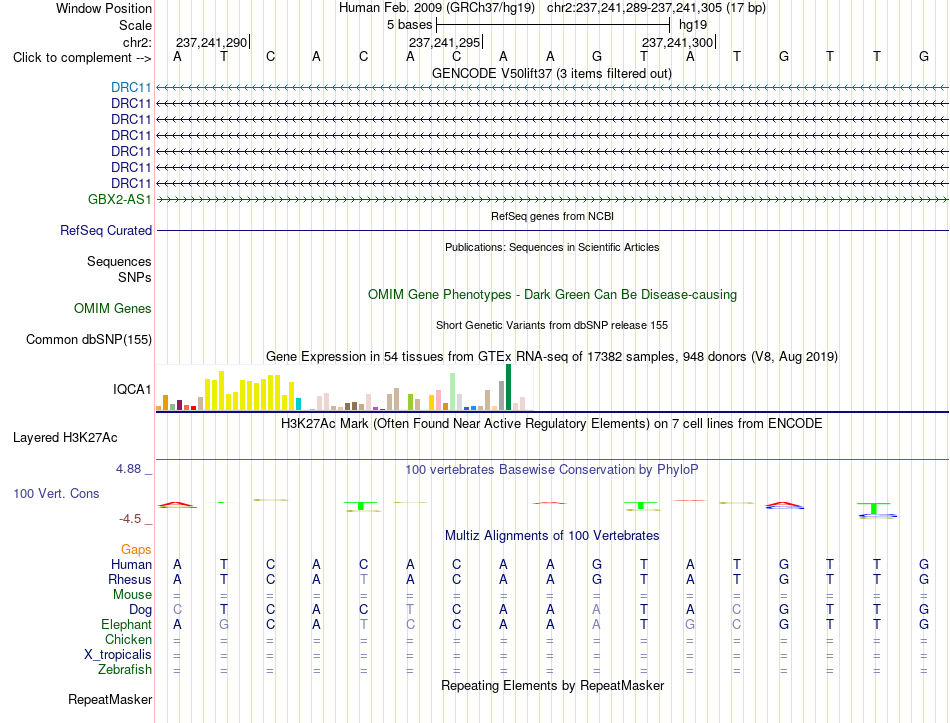Open 'Publications: Sequences in Scientific Articles' title
The width and height of the screenshot is (950, 723).
552,247
